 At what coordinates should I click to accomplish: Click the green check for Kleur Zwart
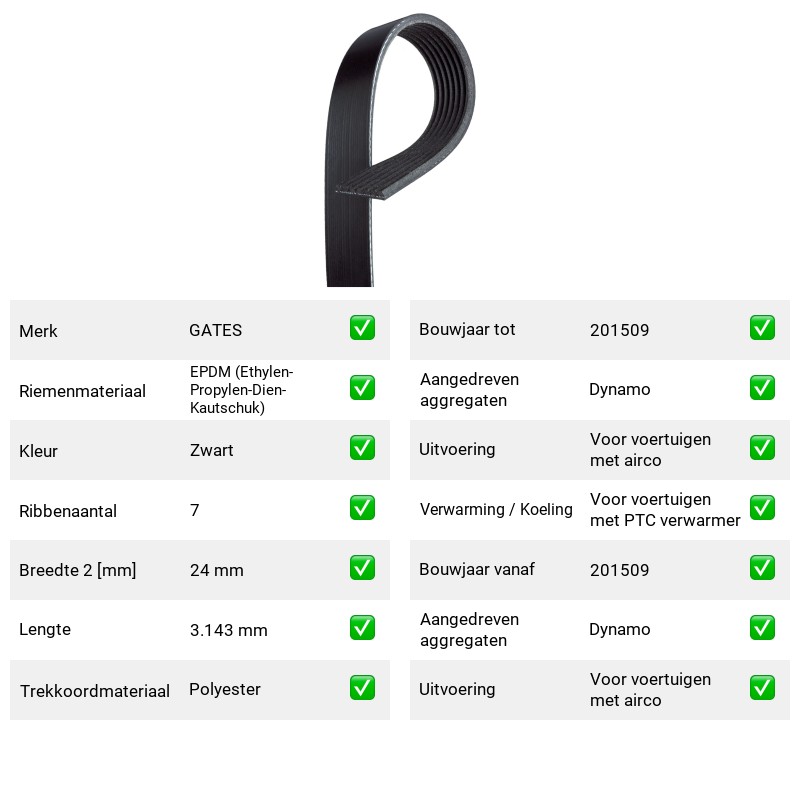click(x=362, y=447)
